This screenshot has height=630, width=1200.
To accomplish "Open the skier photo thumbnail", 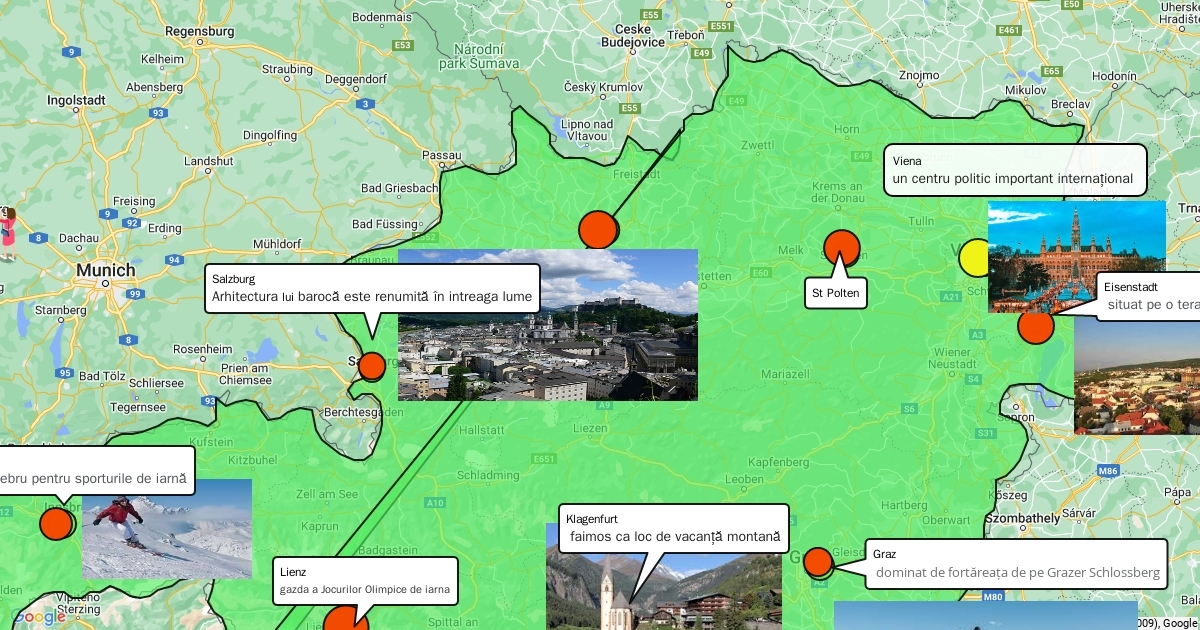I will tap(167, 529).
